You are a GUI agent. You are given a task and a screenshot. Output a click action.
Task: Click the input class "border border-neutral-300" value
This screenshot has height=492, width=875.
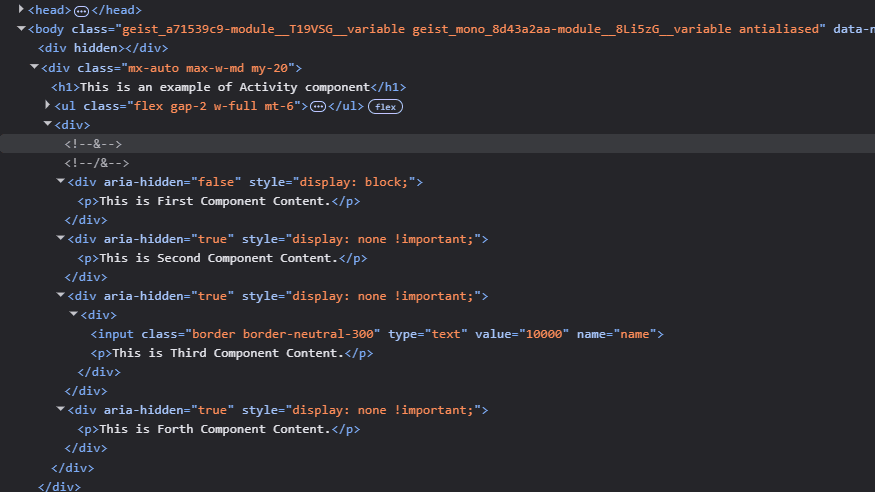point(286,334)
